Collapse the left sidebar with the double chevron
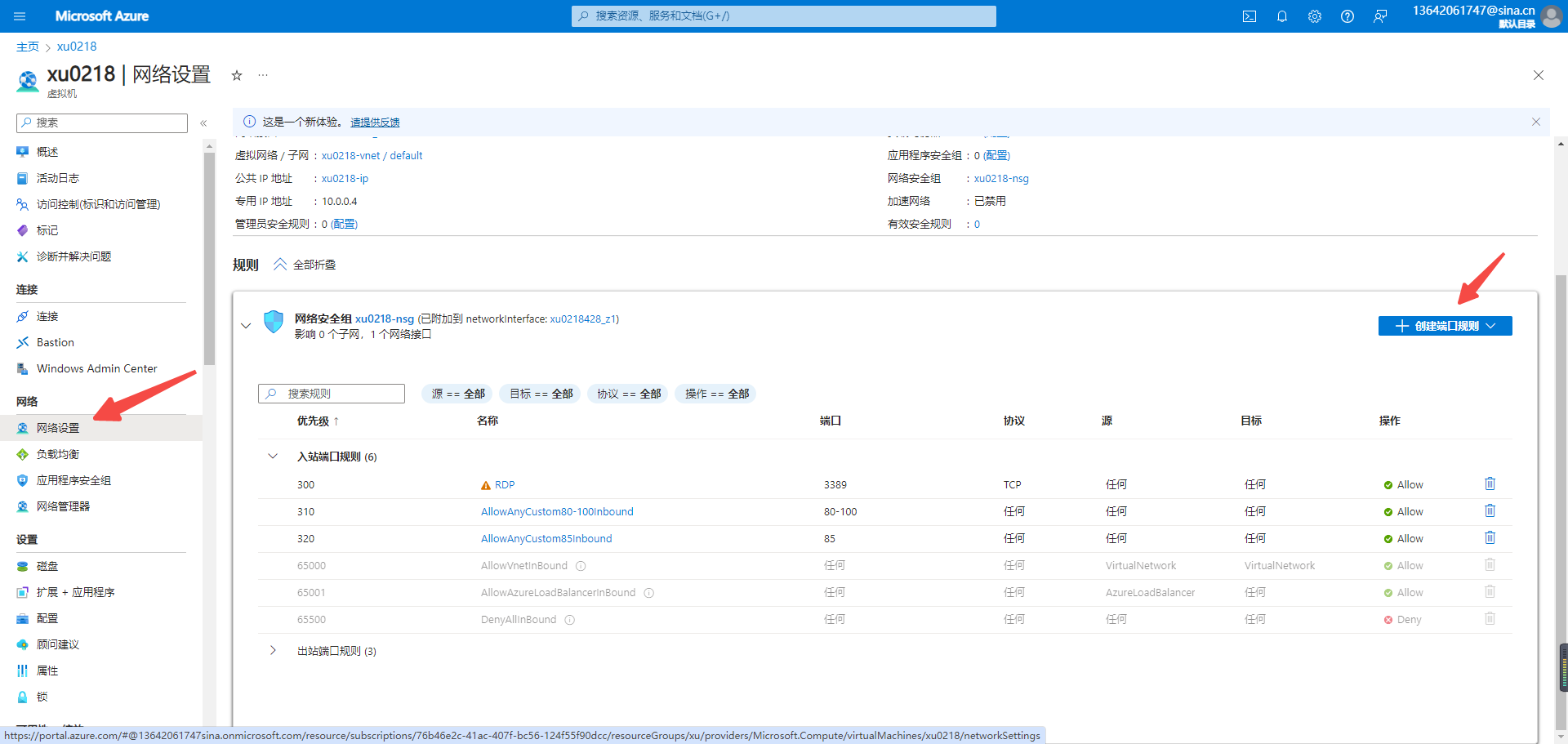1568x744 pixels. point(203,123)
